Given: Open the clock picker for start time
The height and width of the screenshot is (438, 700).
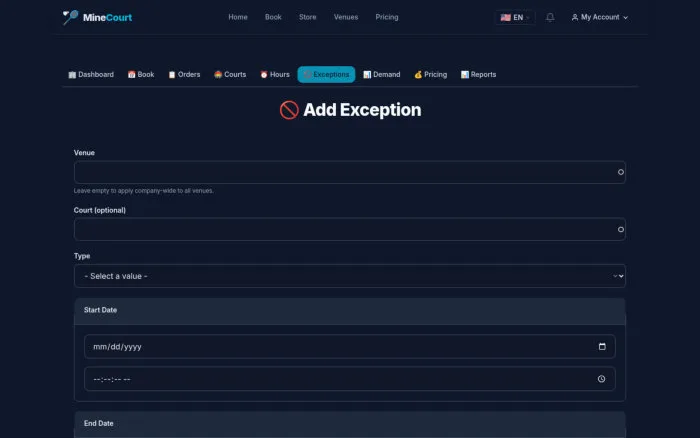Looking at the screenshot, I should [601, 379].
